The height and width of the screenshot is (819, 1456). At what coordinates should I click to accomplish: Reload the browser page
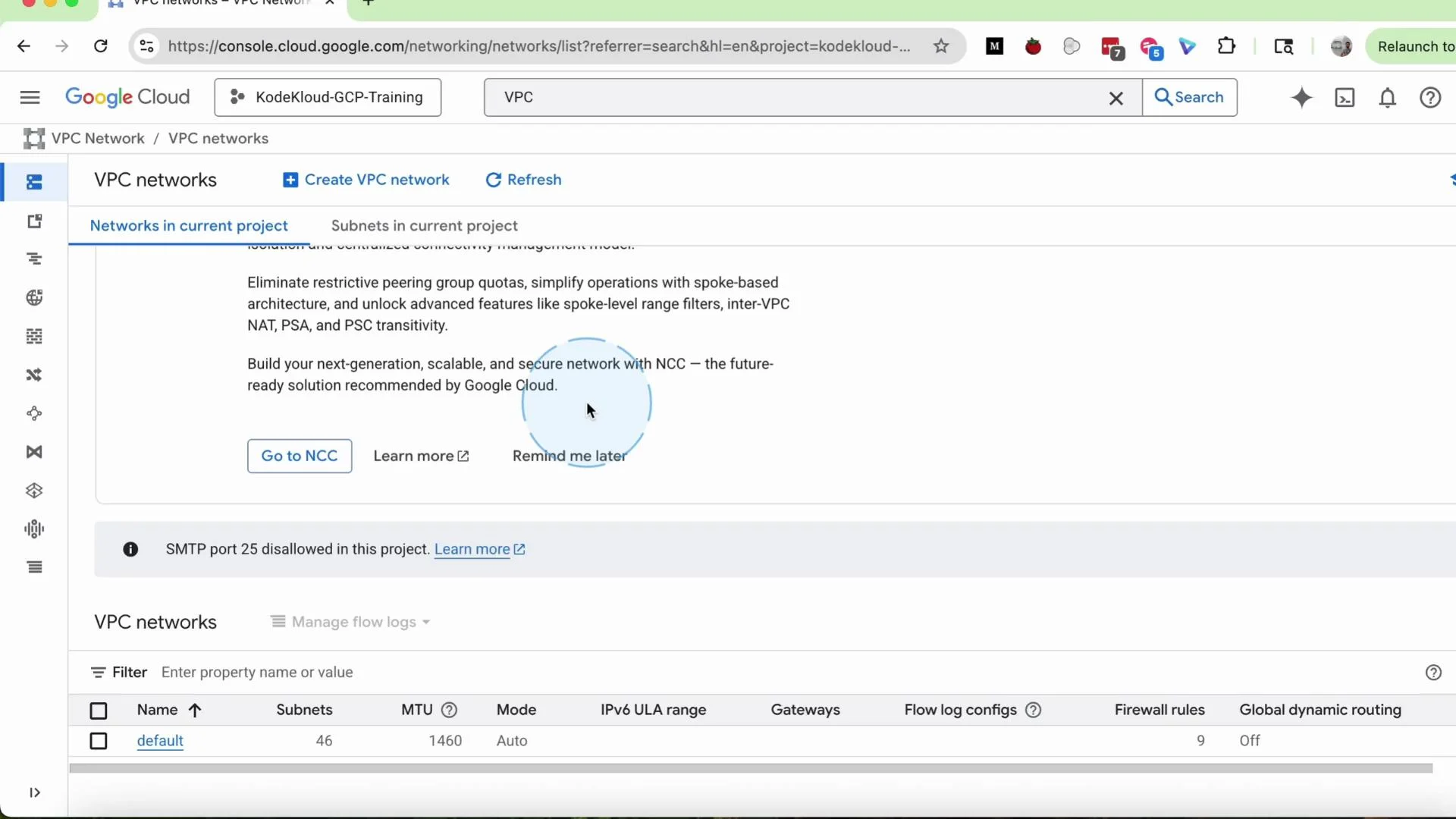pyautogui.click(x=100, y=46)
